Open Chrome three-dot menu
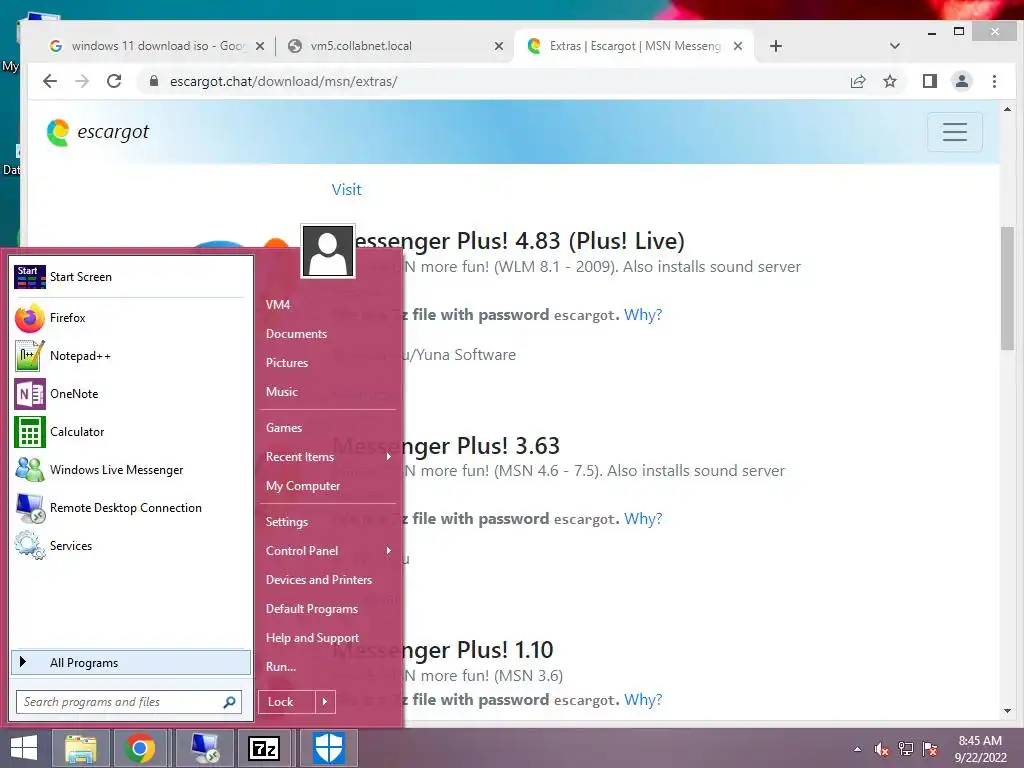The image size is (1024, 768). [x=994, y=81]
